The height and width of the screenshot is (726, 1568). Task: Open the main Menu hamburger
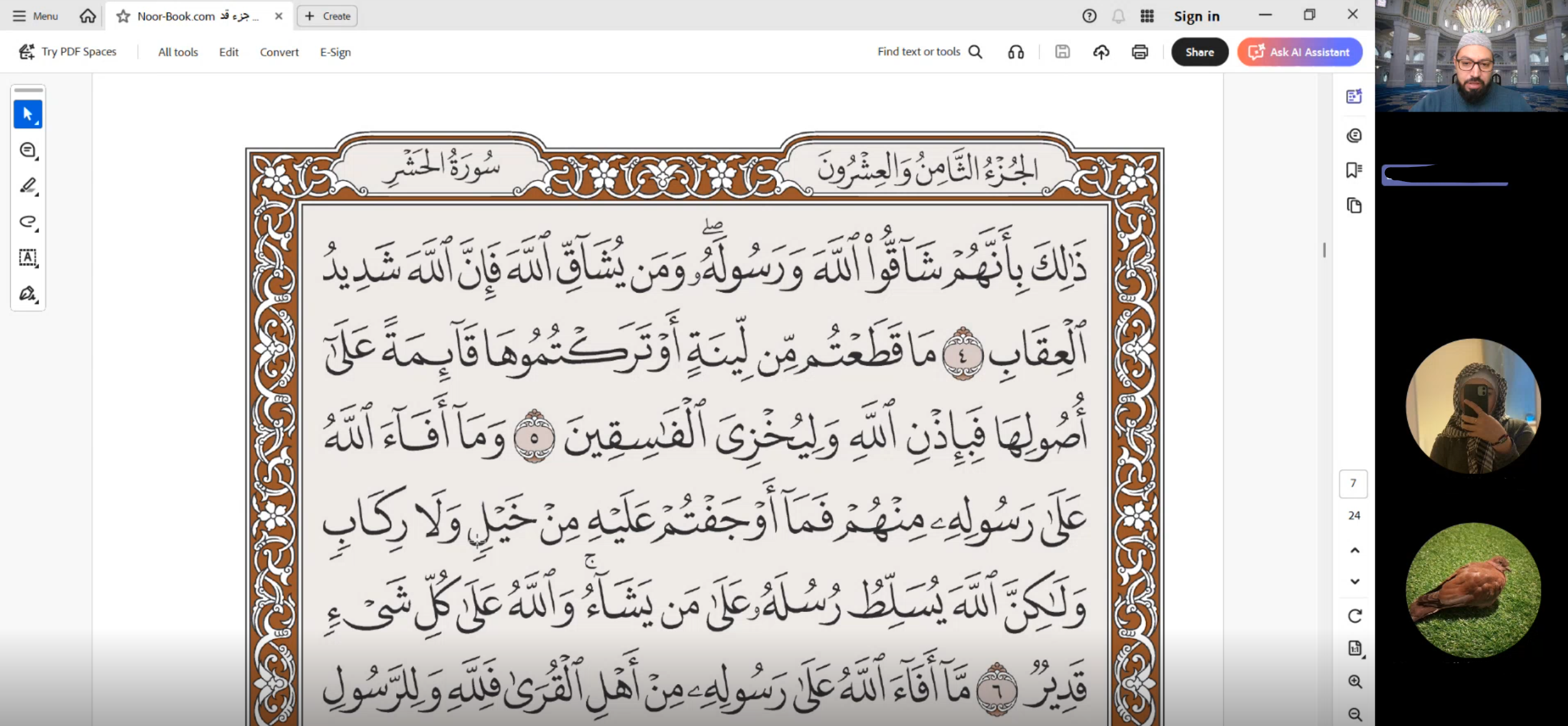tap(35, 16)
